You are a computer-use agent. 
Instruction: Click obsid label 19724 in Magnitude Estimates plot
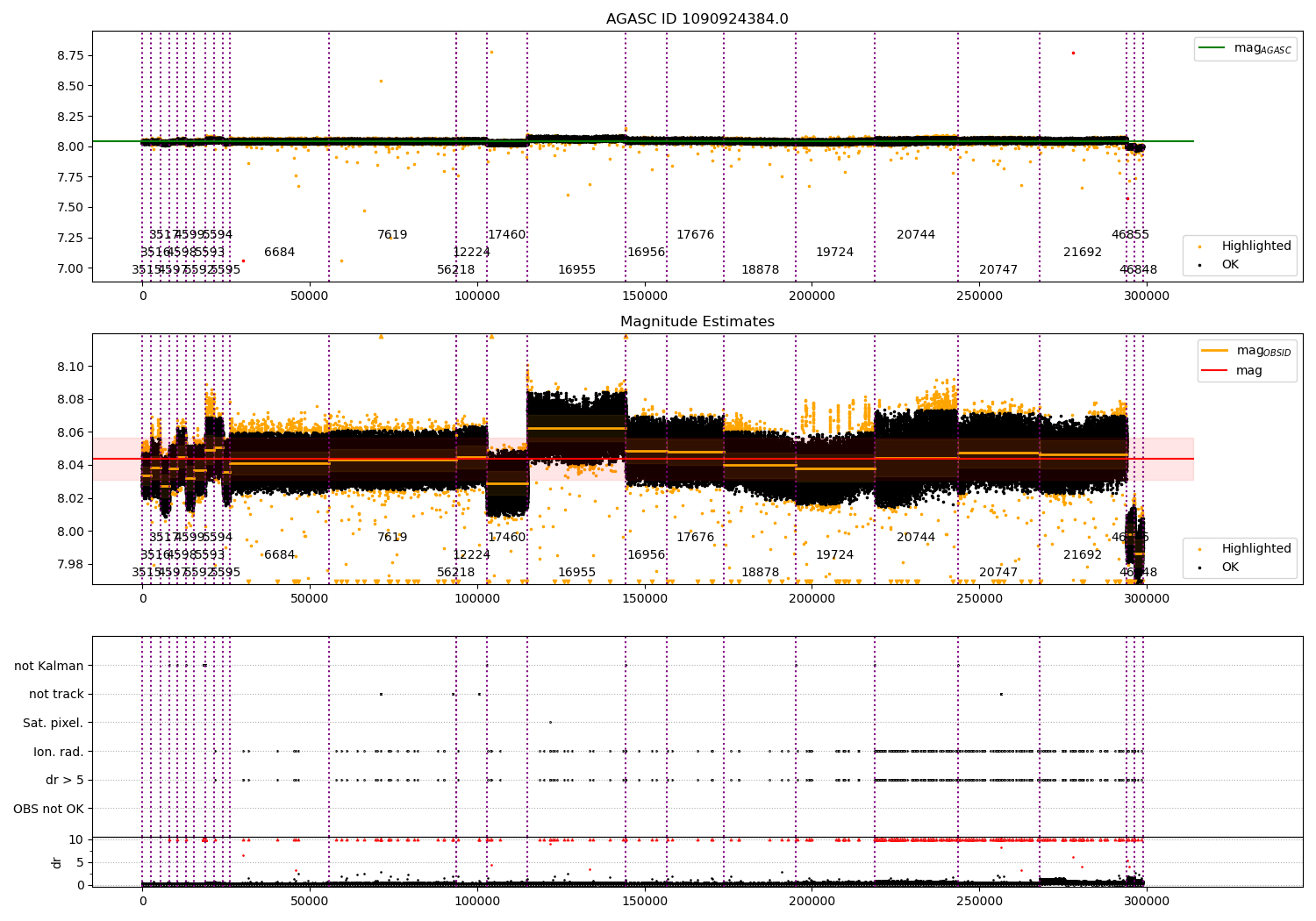coord(834,555)
